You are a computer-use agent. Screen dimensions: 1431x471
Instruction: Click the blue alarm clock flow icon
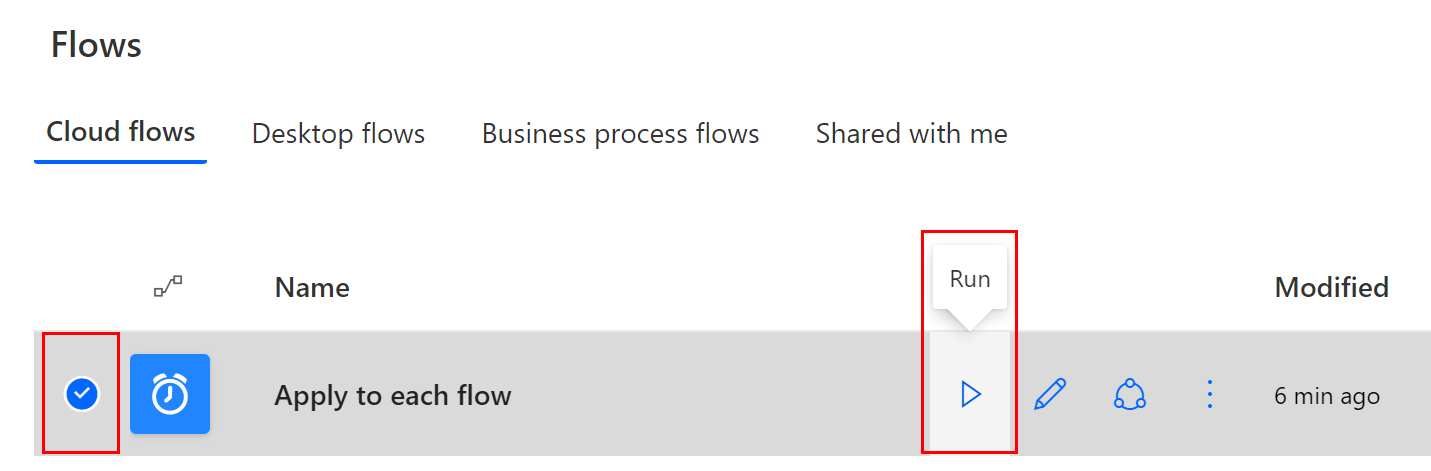point(170,394)
